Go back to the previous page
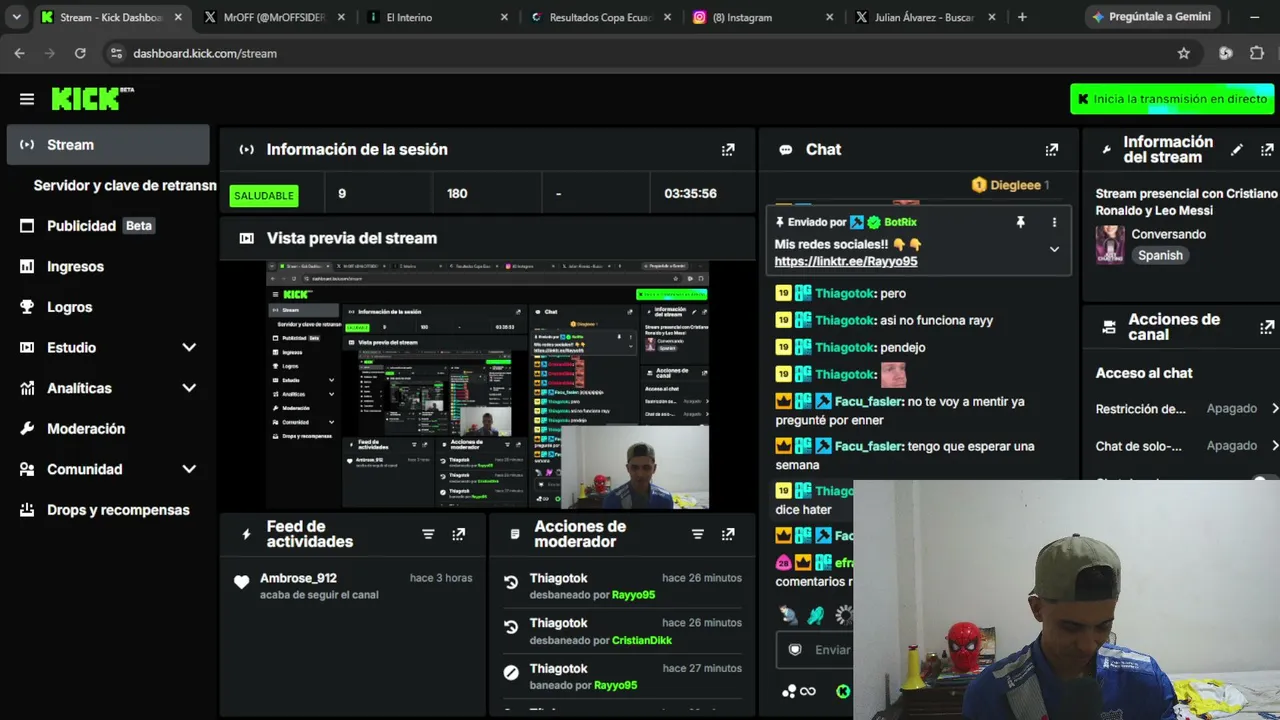The width and height of the screenshot is (1280, 720). click(x=20, y=53)
